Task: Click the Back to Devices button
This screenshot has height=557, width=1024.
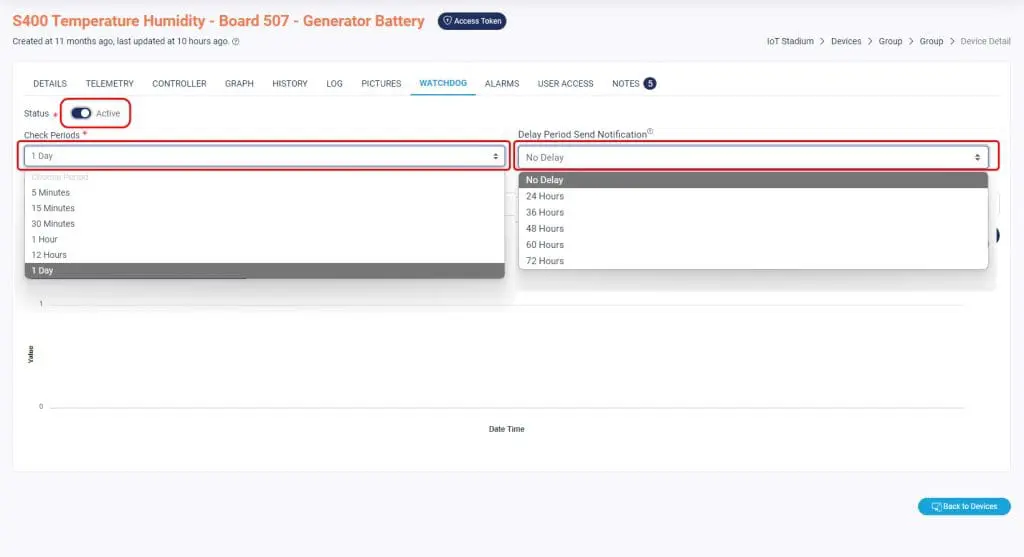Action: (x=964, y=506)
